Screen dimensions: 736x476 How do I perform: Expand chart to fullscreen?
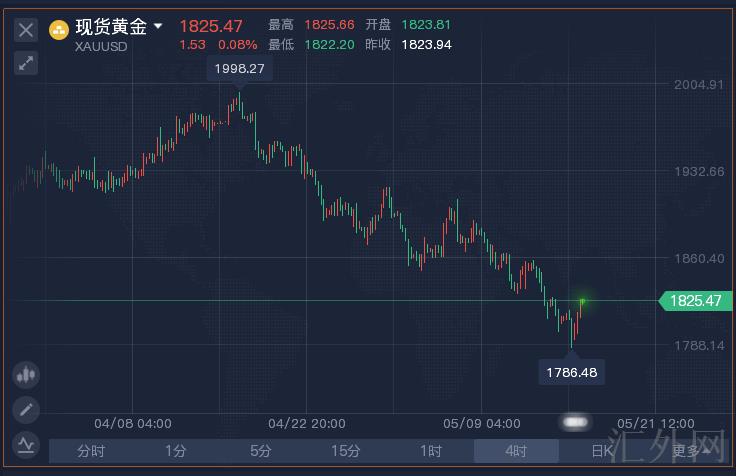(26, 63)
